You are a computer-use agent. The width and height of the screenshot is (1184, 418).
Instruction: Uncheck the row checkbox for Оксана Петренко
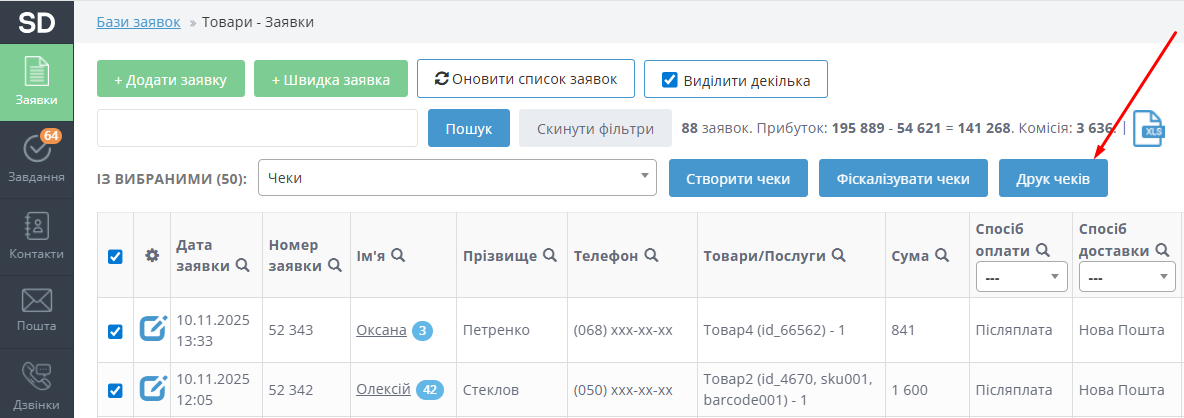click(x=115, y=331)
